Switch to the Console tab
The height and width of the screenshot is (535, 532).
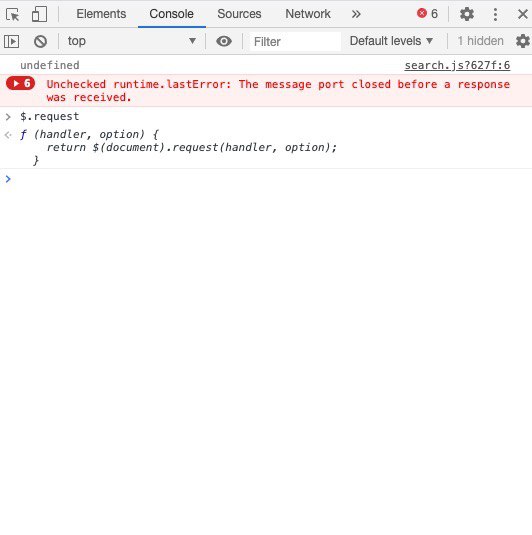point(171,14)
